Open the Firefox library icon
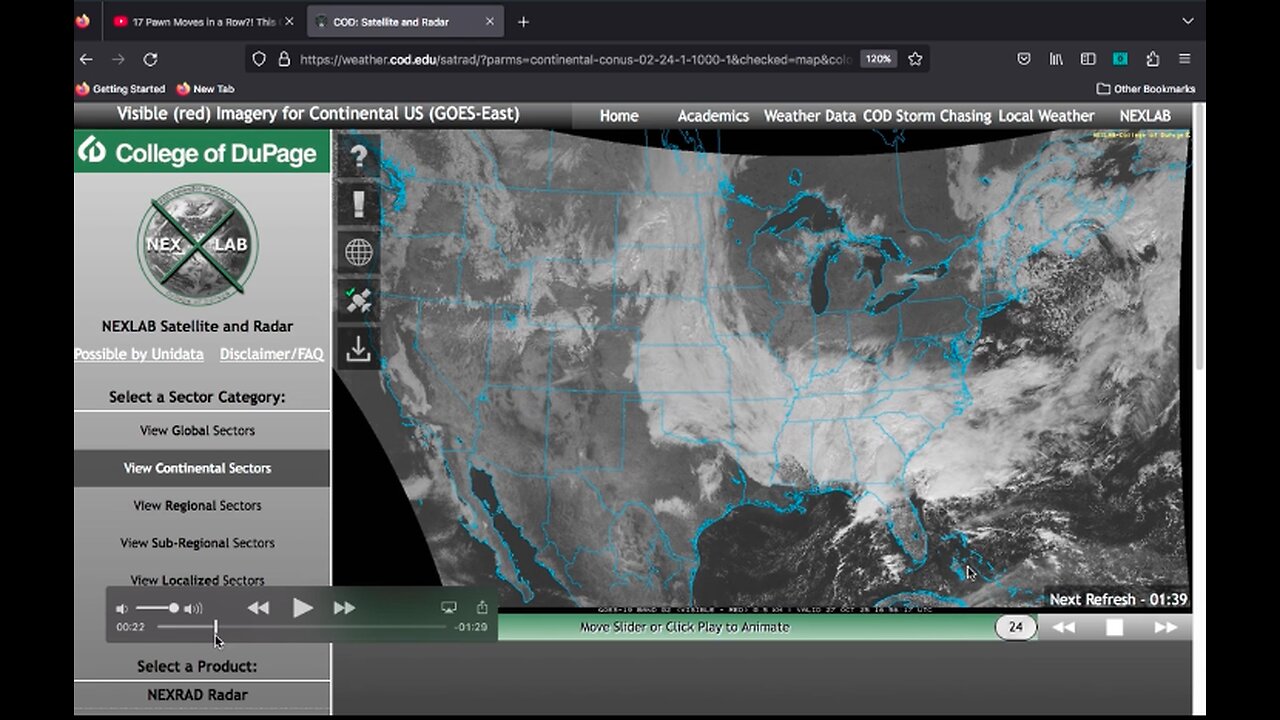The image size is (1280, 720). point(1056,59)
